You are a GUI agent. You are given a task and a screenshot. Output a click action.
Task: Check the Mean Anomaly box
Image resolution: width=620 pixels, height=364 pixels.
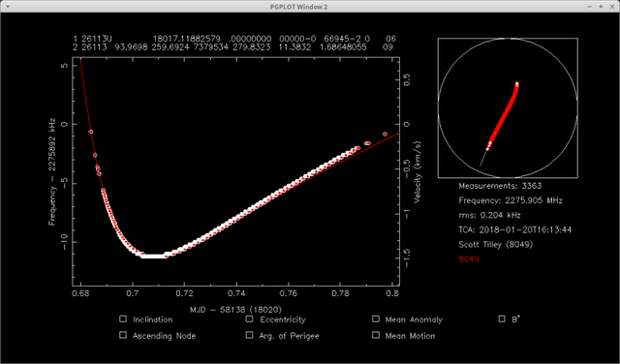coord(376,319)
